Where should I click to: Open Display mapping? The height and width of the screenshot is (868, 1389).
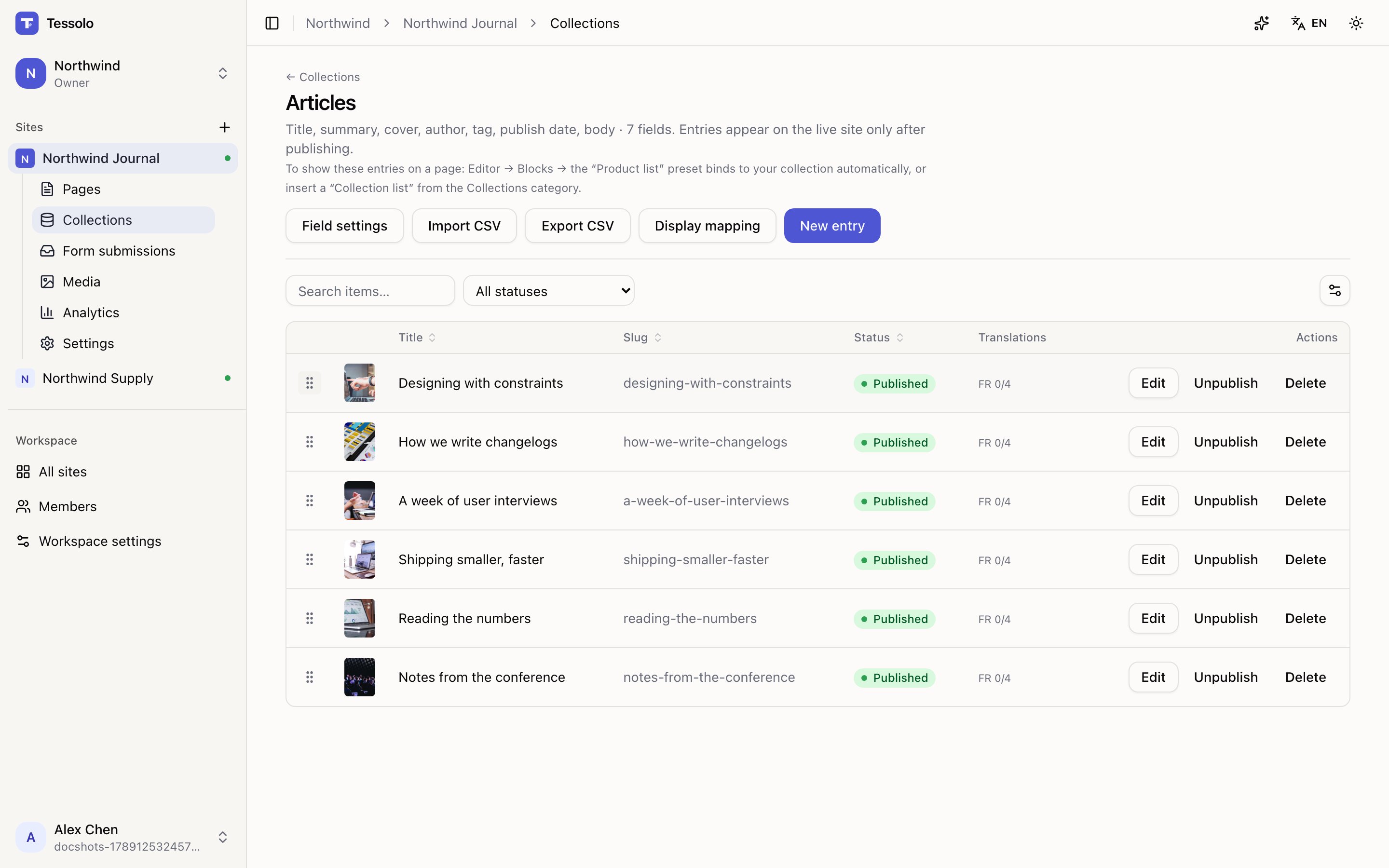click(x=707, y=226)
